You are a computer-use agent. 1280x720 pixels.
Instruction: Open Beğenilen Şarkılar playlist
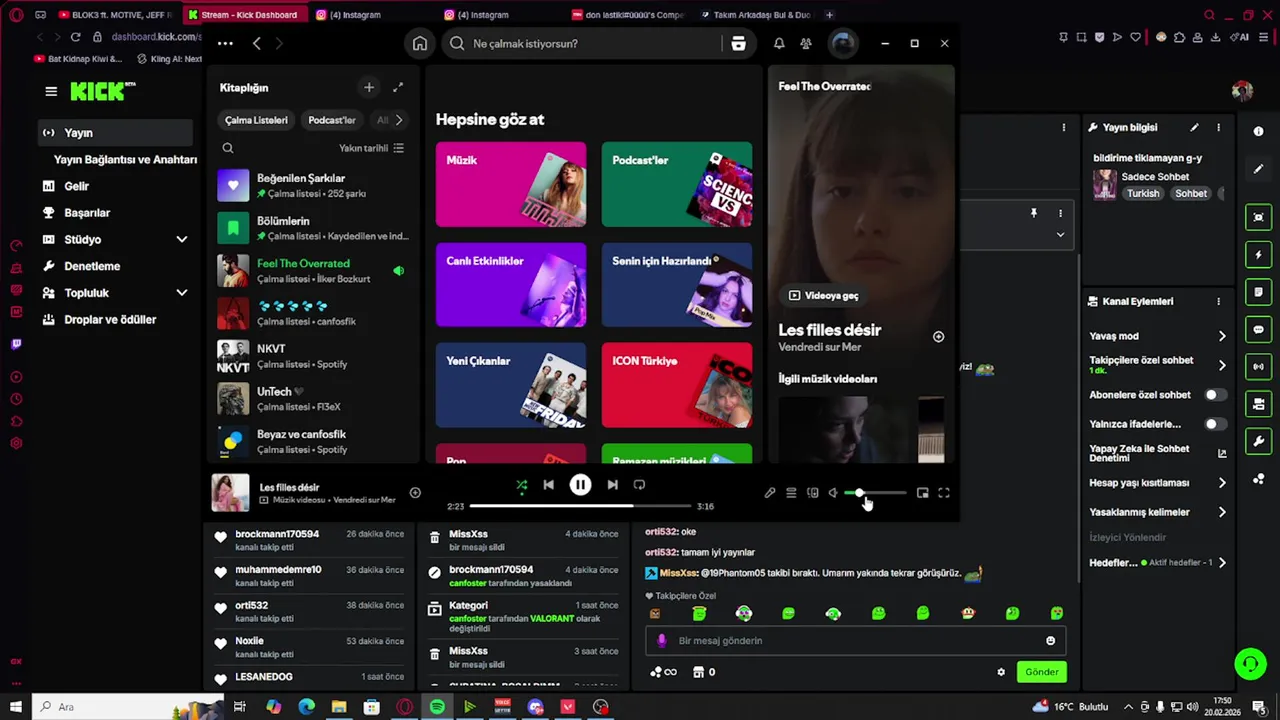pos(313,185)
